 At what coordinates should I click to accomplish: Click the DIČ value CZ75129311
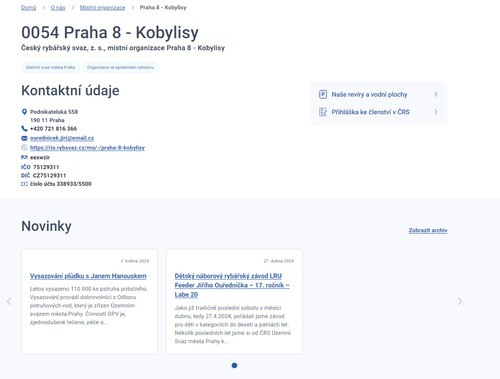point(49,175)
